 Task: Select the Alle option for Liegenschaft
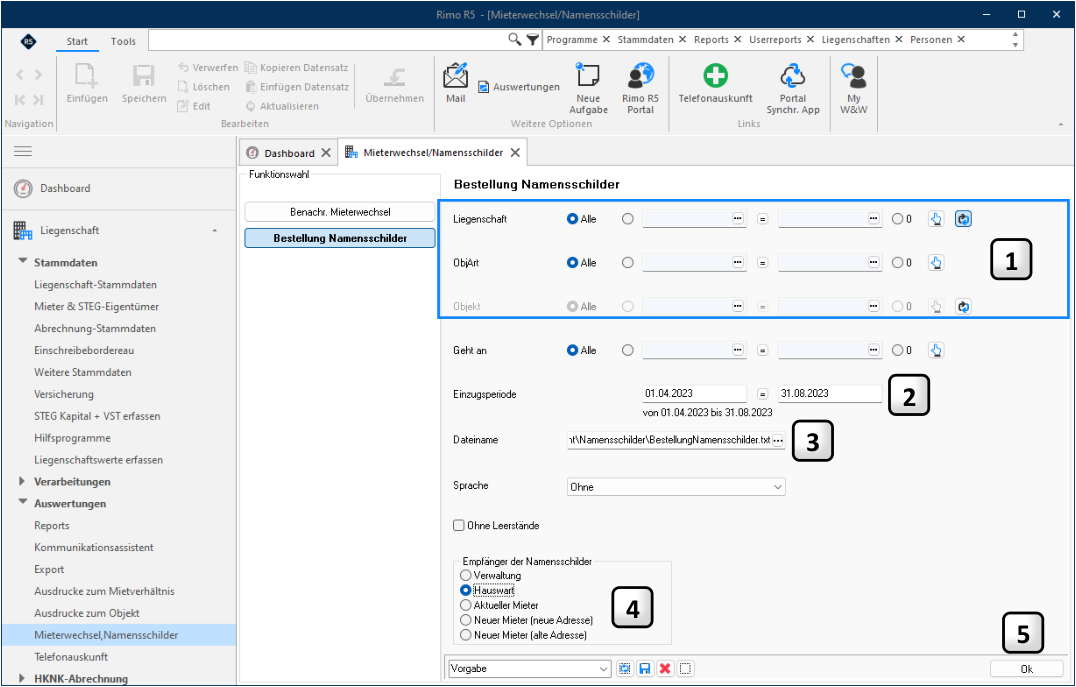click(581, 219)
